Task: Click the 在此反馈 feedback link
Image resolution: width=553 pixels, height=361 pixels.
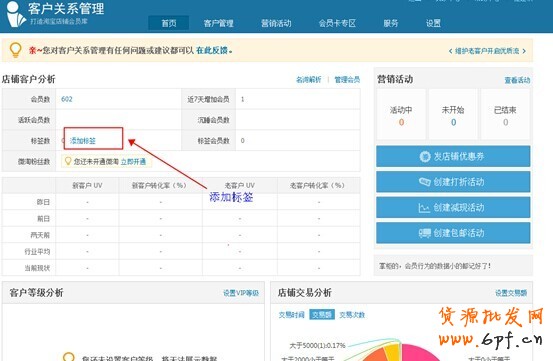Action: (212, 50)
